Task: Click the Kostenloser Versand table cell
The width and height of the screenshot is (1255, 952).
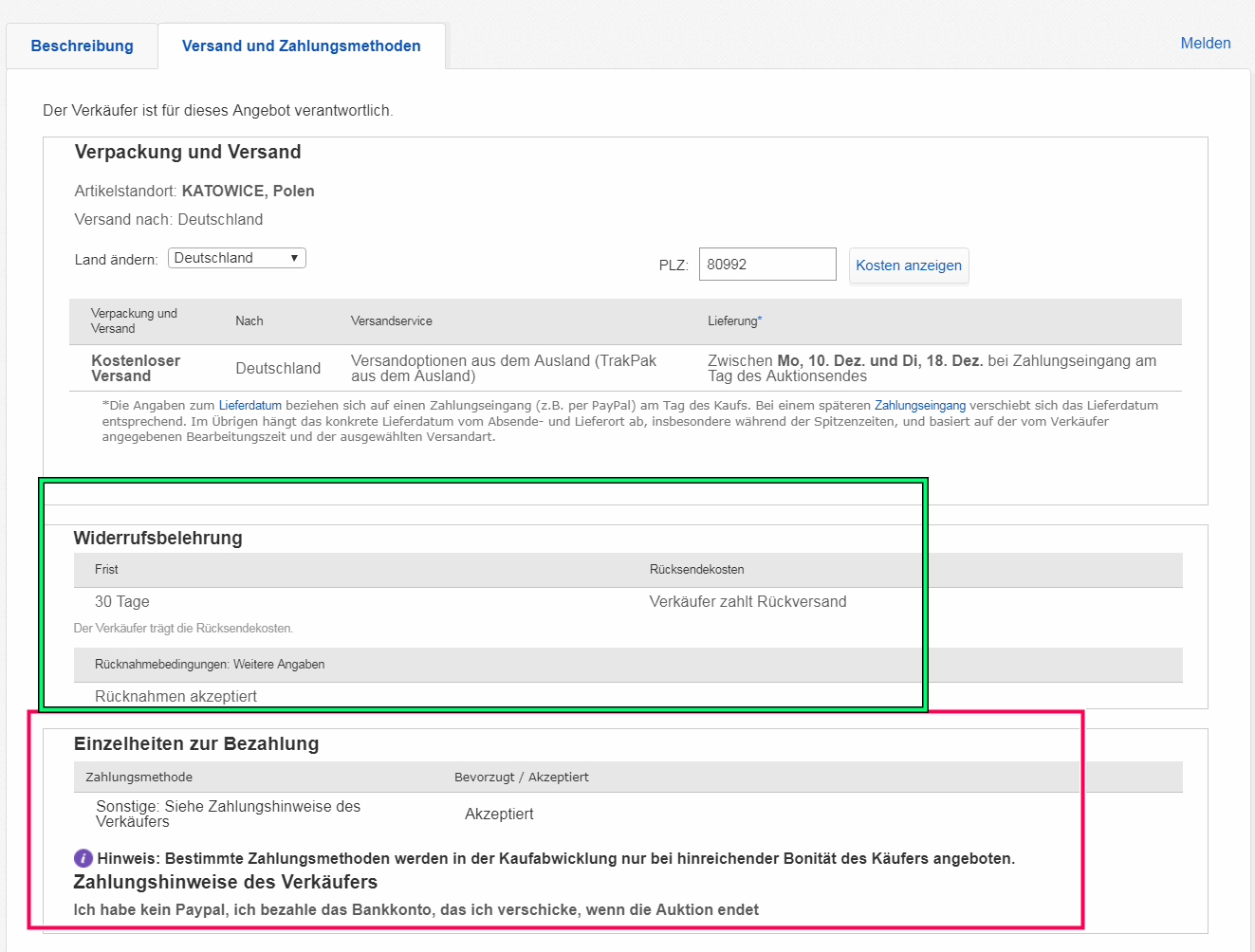Action: [x=136, y=368]
